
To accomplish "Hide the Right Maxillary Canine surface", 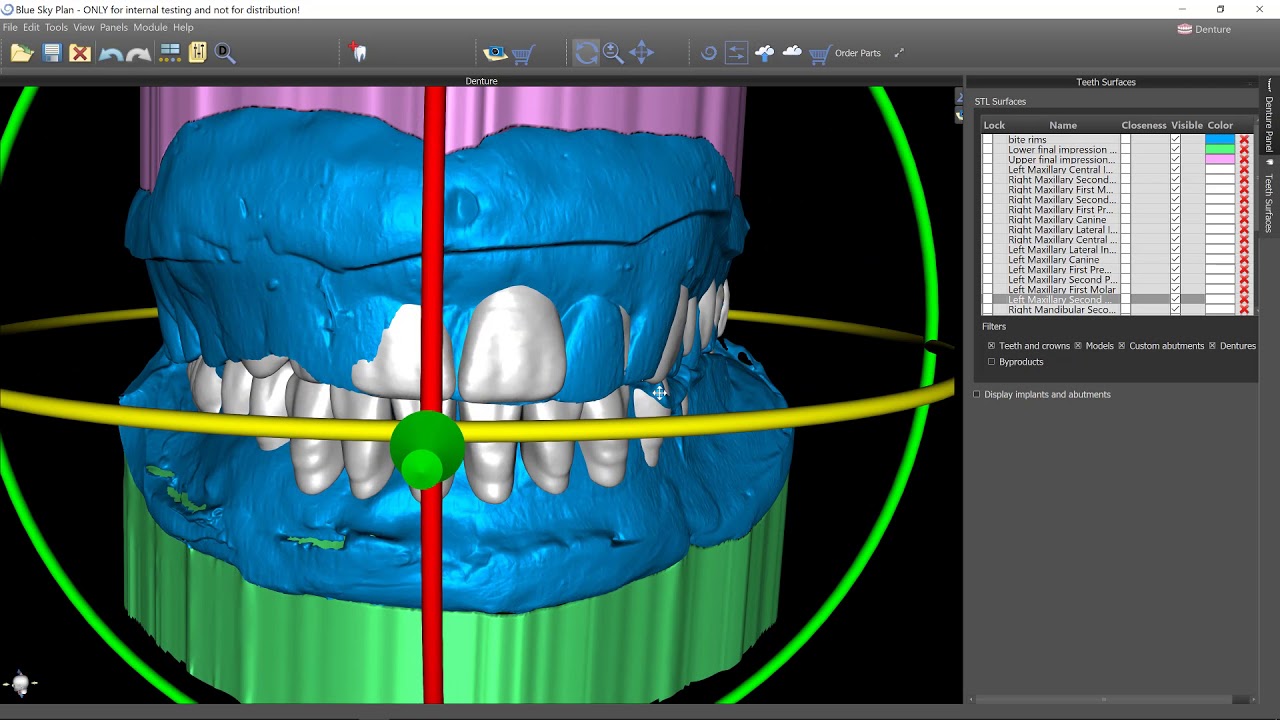I will (x=1175, y=220).
